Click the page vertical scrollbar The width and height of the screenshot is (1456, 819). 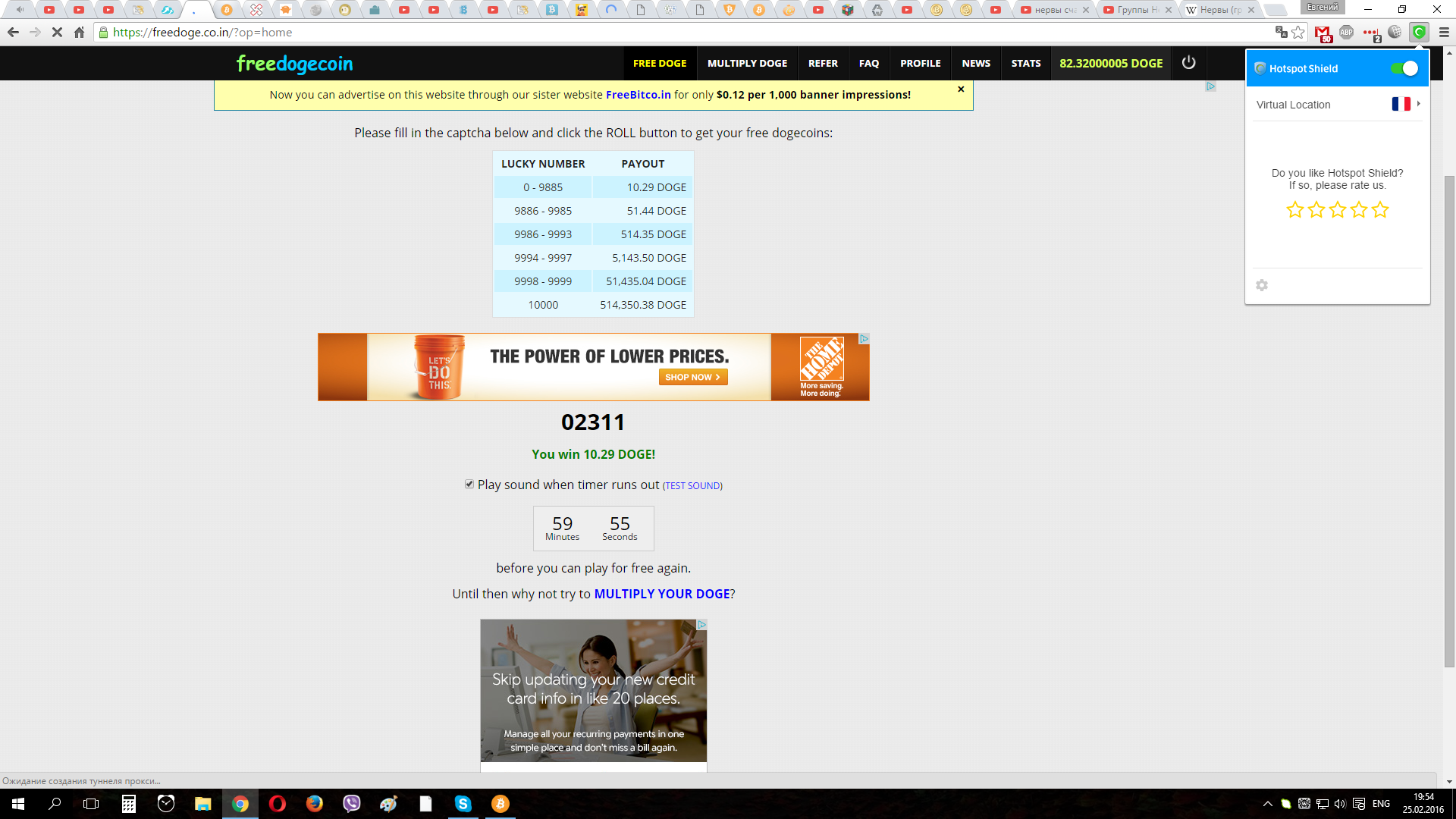(1449, 421)
